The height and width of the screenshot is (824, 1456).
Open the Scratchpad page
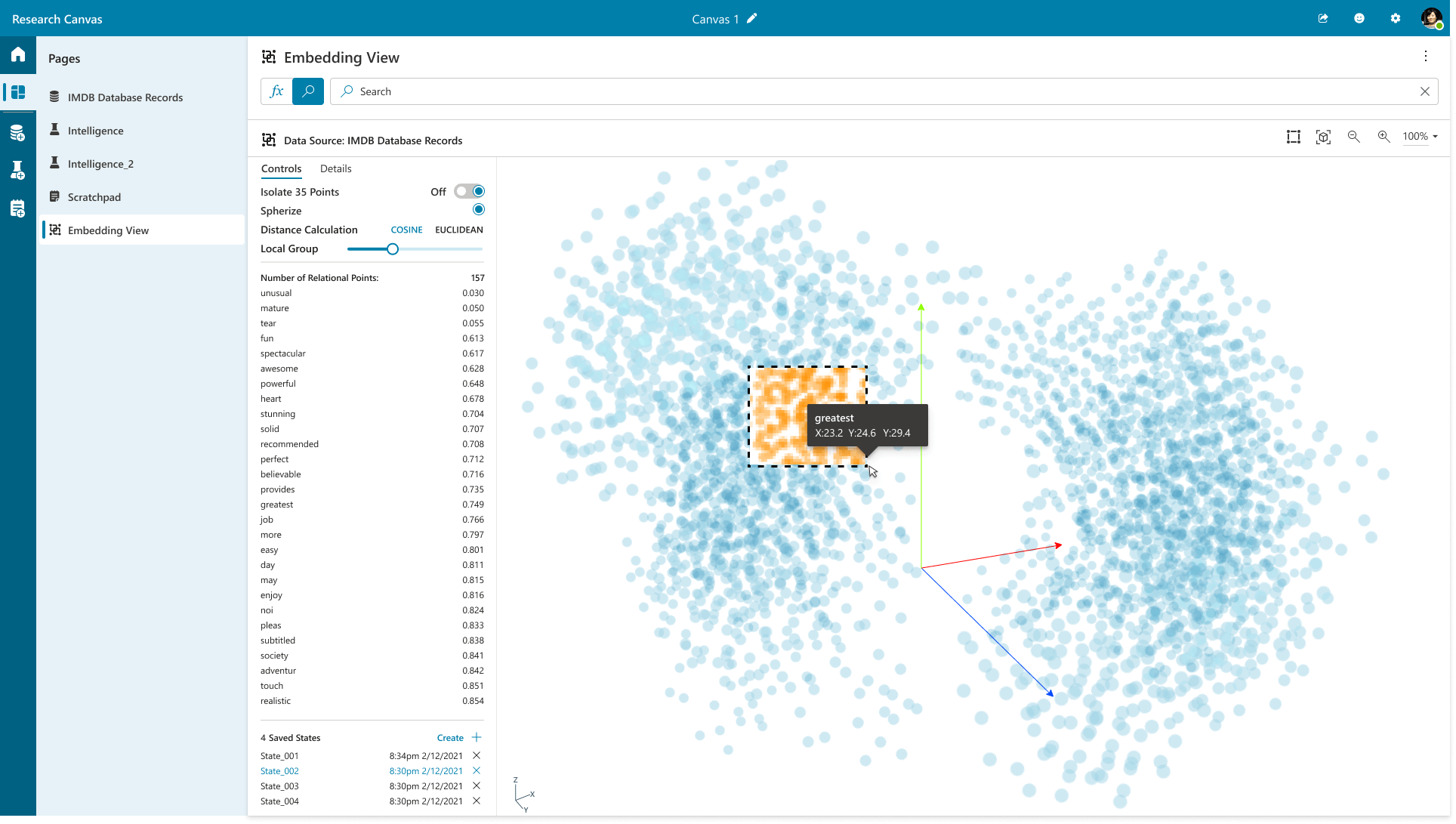pos(94,197)
